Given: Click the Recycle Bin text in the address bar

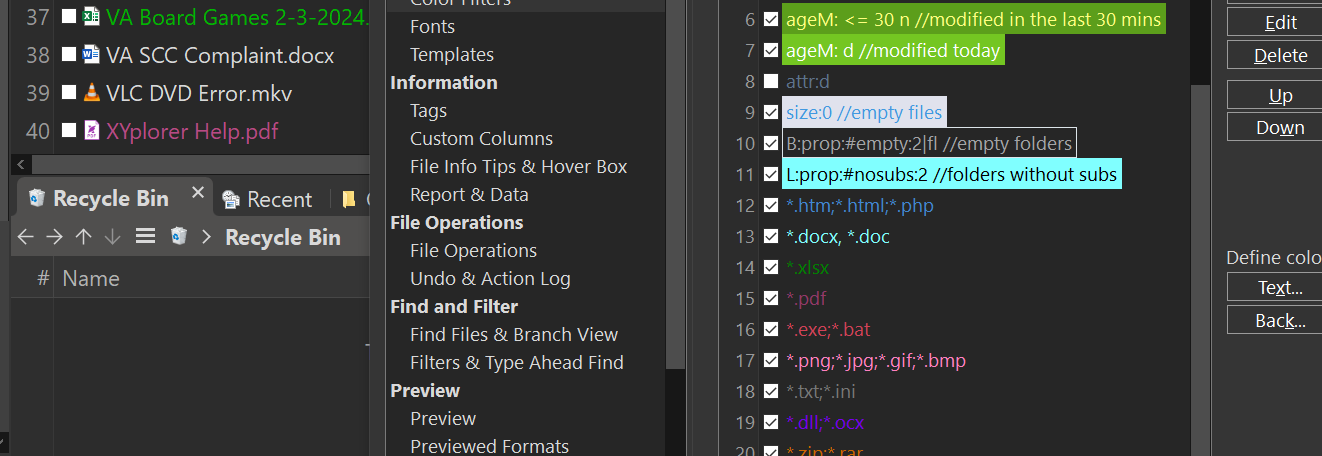Looking at the screenshot, I should click(x=283, y=237).
